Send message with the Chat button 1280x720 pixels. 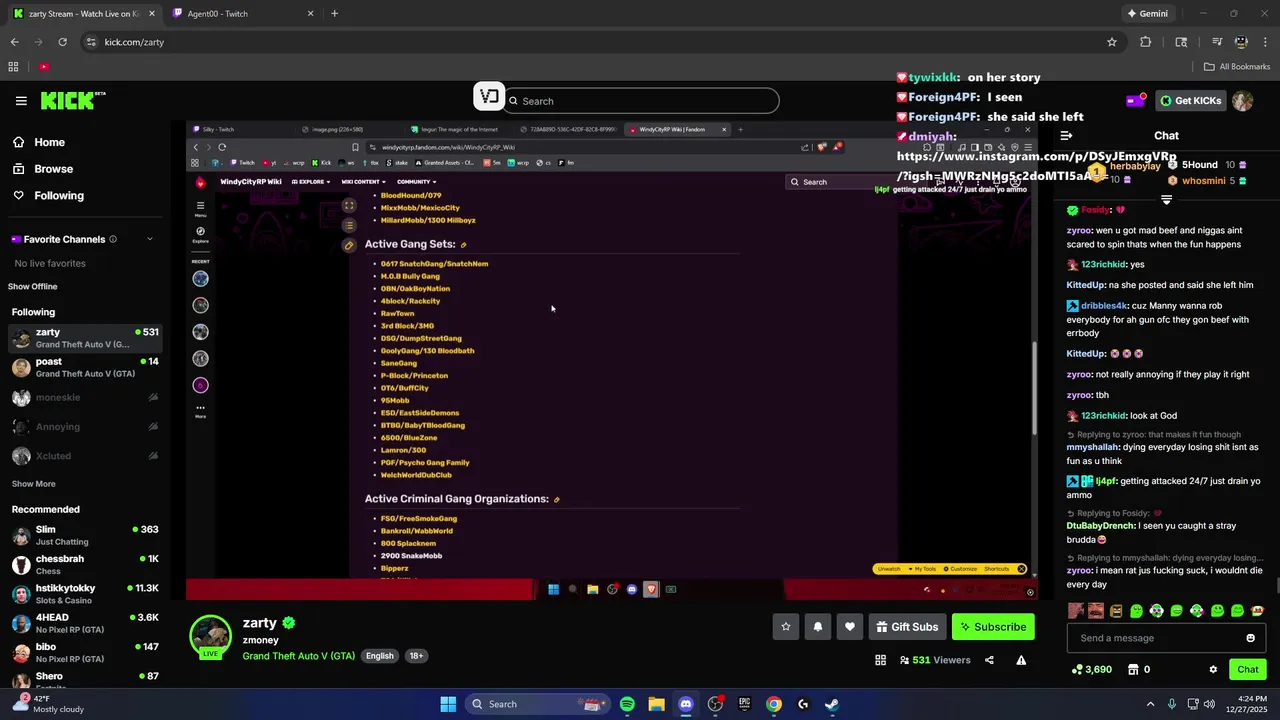tap(1248, 669)
